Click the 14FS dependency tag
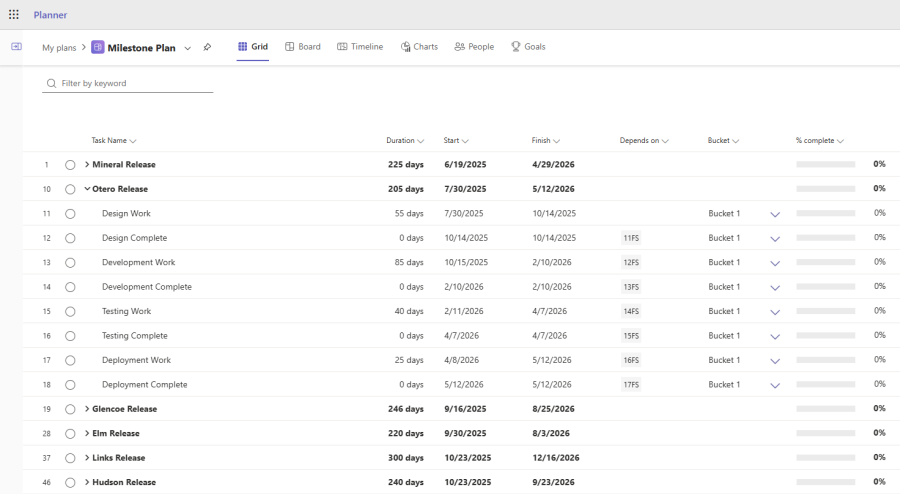900x494 pixels. coord(631,312)
